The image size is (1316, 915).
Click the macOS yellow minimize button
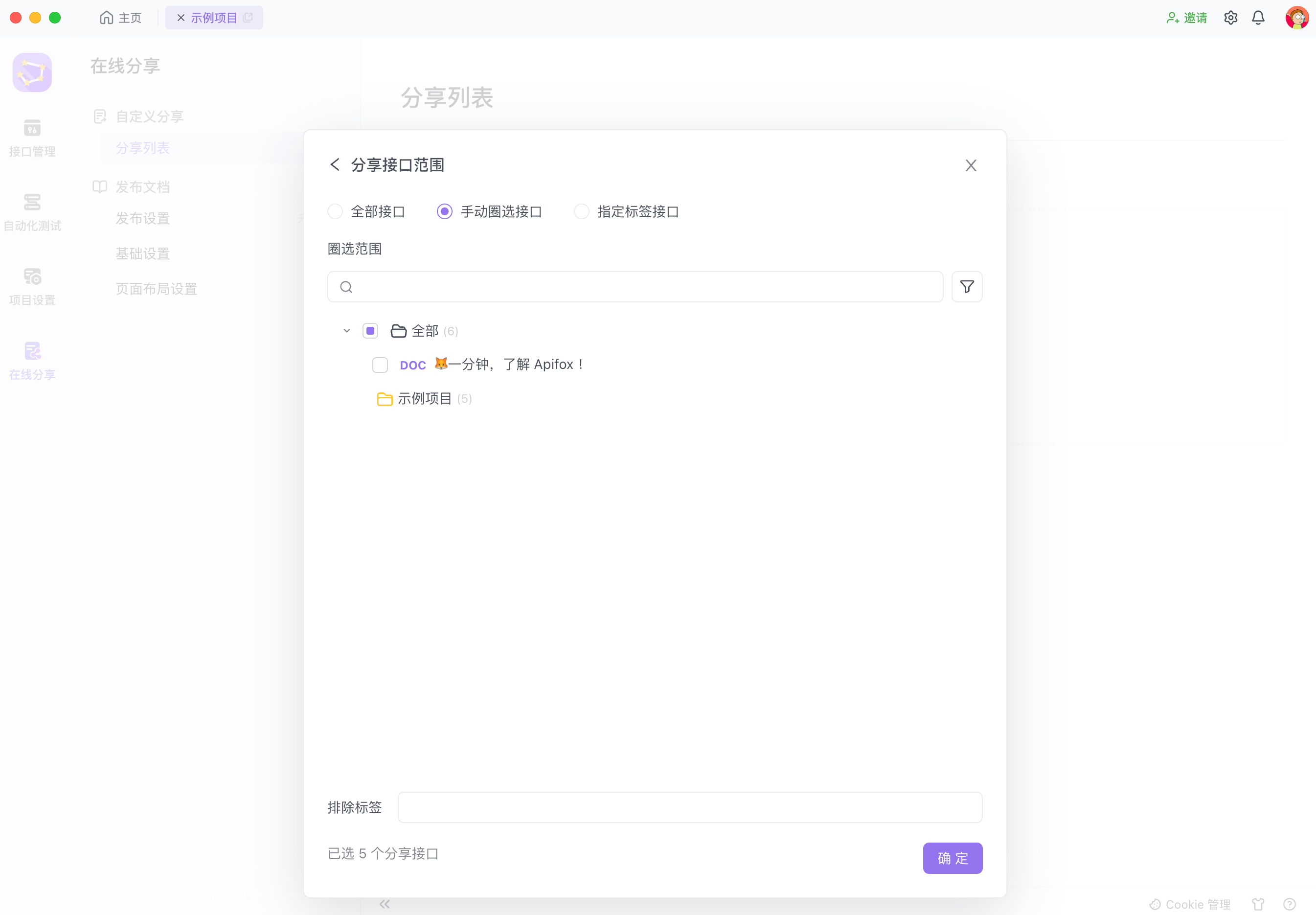tap(36, 18)
